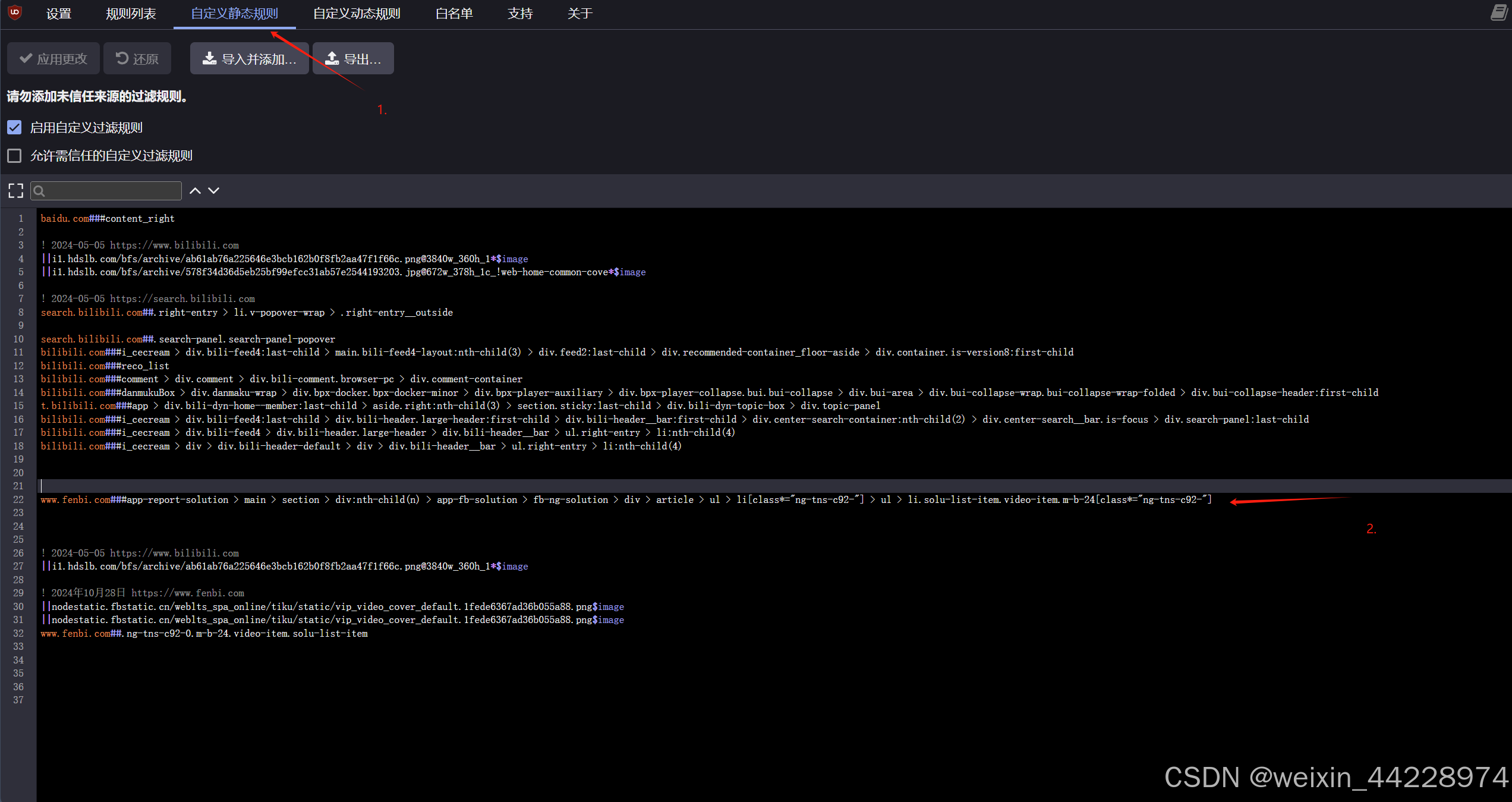
Task: Open the wiki documentation book icon
Action: pos(1498,12)
